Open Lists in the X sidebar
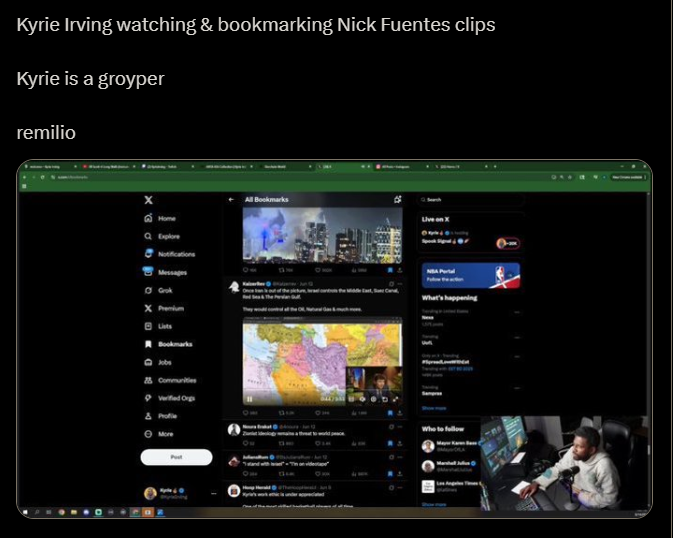The width and height of the screenshot is (673, 538). (158, 326)
